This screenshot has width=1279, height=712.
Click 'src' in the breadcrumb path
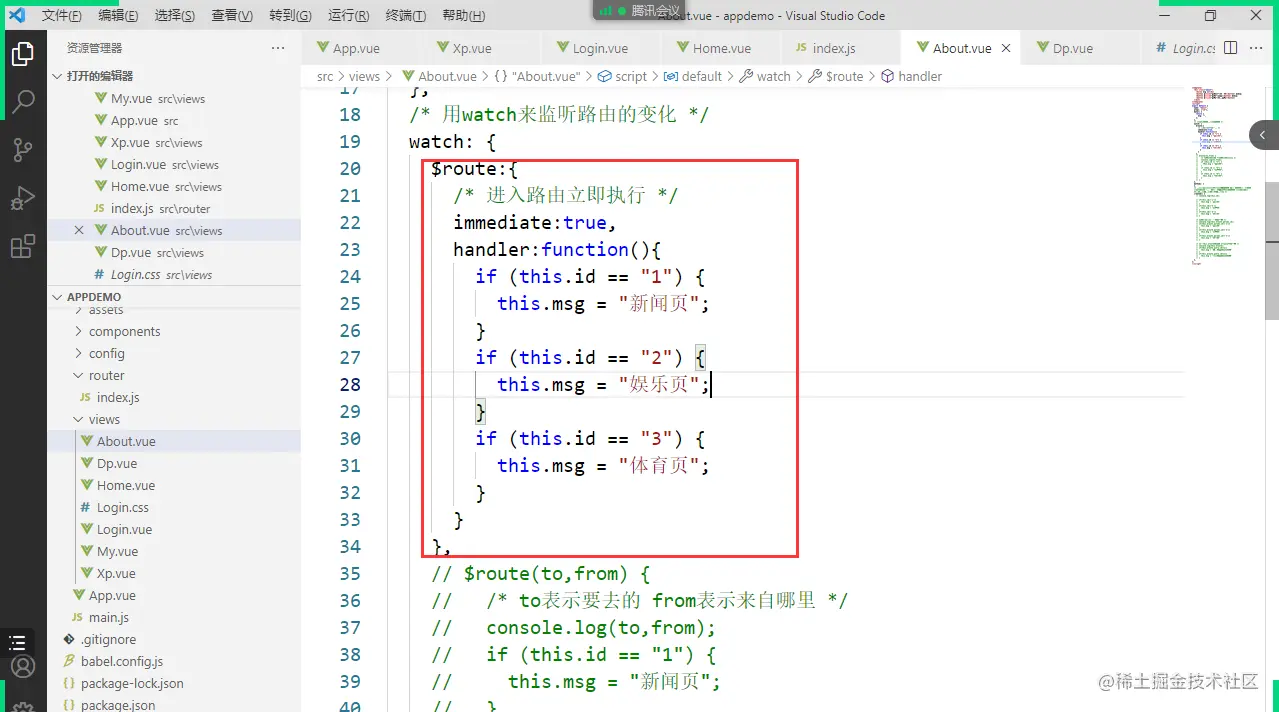[325, 76]
